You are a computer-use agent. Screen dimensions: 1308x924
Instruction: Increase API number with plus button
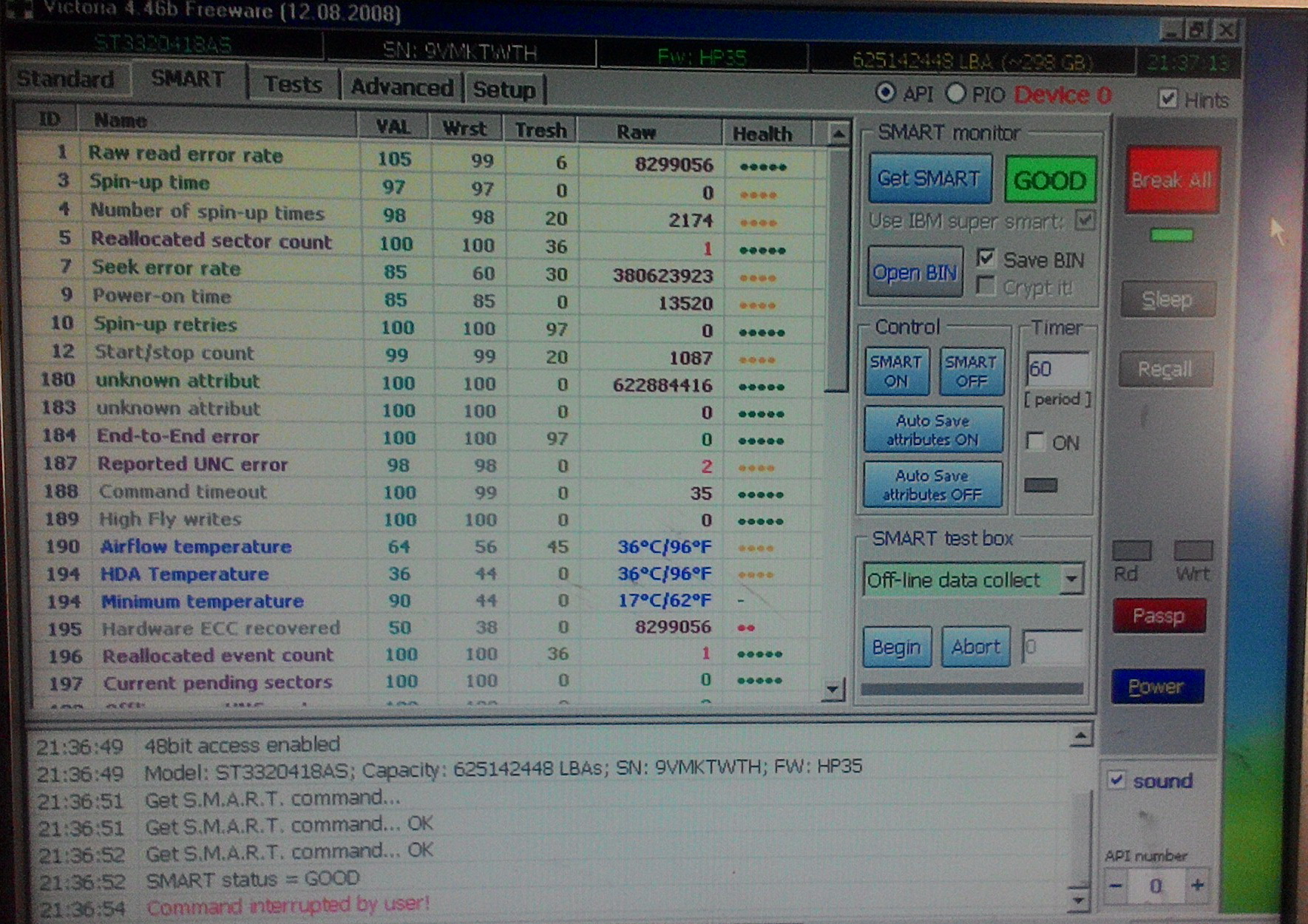(1198, 885)
